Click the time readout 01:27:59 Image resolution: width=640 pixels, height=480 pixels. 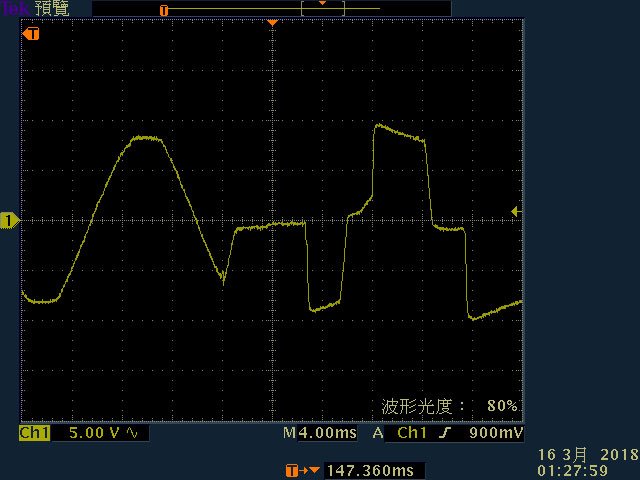pos(572,471)
